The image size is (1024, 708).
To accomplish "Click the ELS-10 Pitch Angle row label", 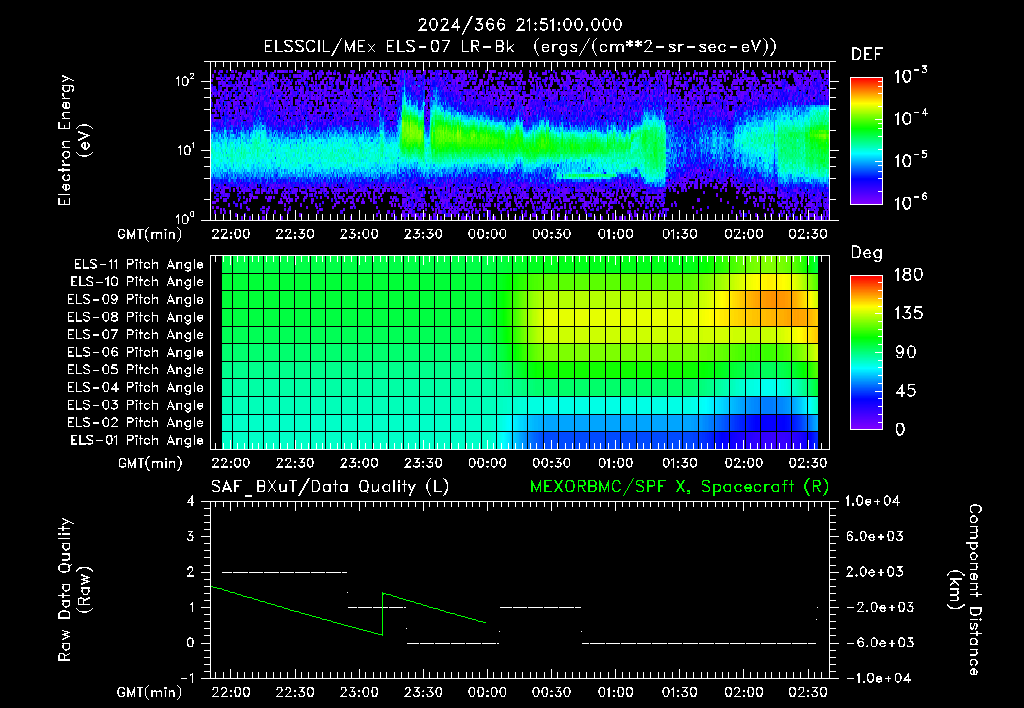I will pyautogui.click(x=137, y=282).
